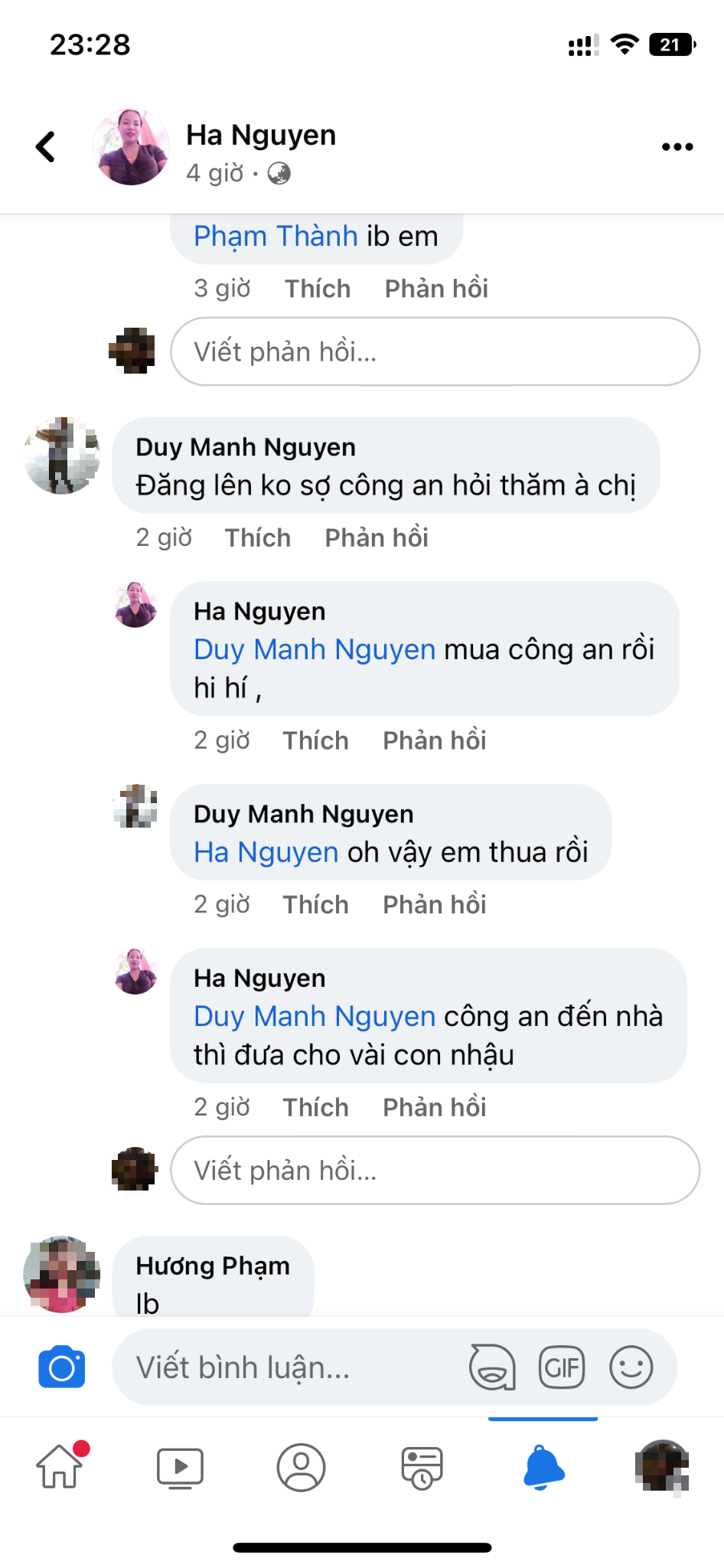Screen dimensions: 724x1568
Task: Open the three-dots post options menu
Action: click(677, 147)
